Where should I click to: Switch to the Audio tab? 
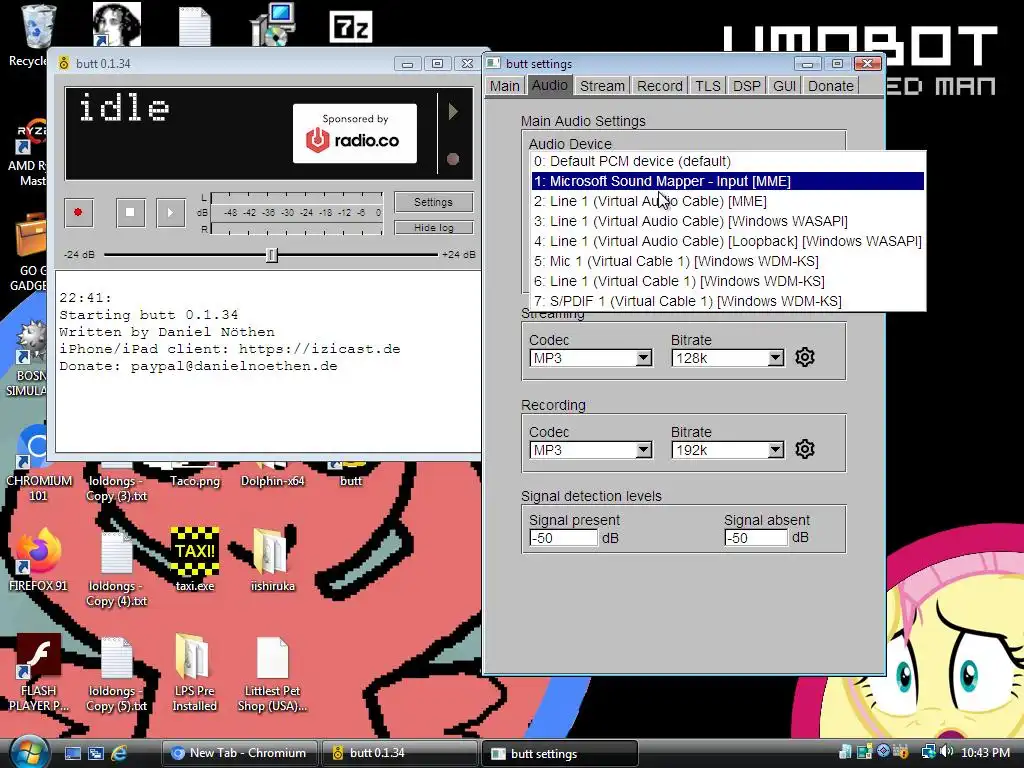(549, 86)
